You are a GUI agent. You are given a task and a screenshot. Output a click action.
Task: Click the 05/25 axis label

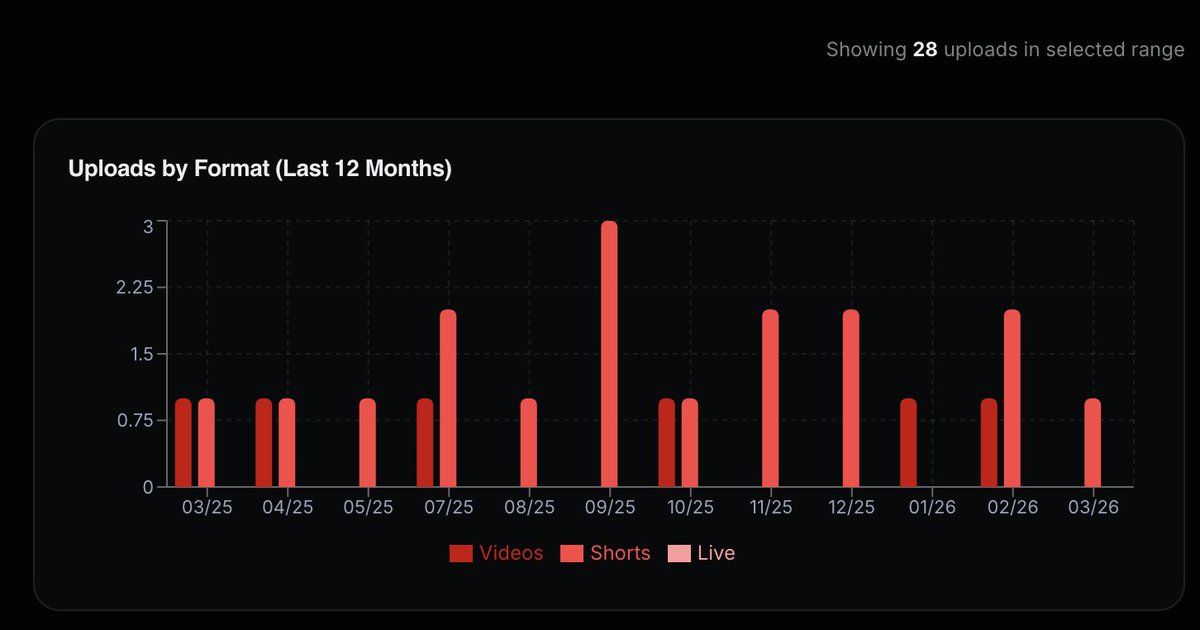(x=368, y=507)
